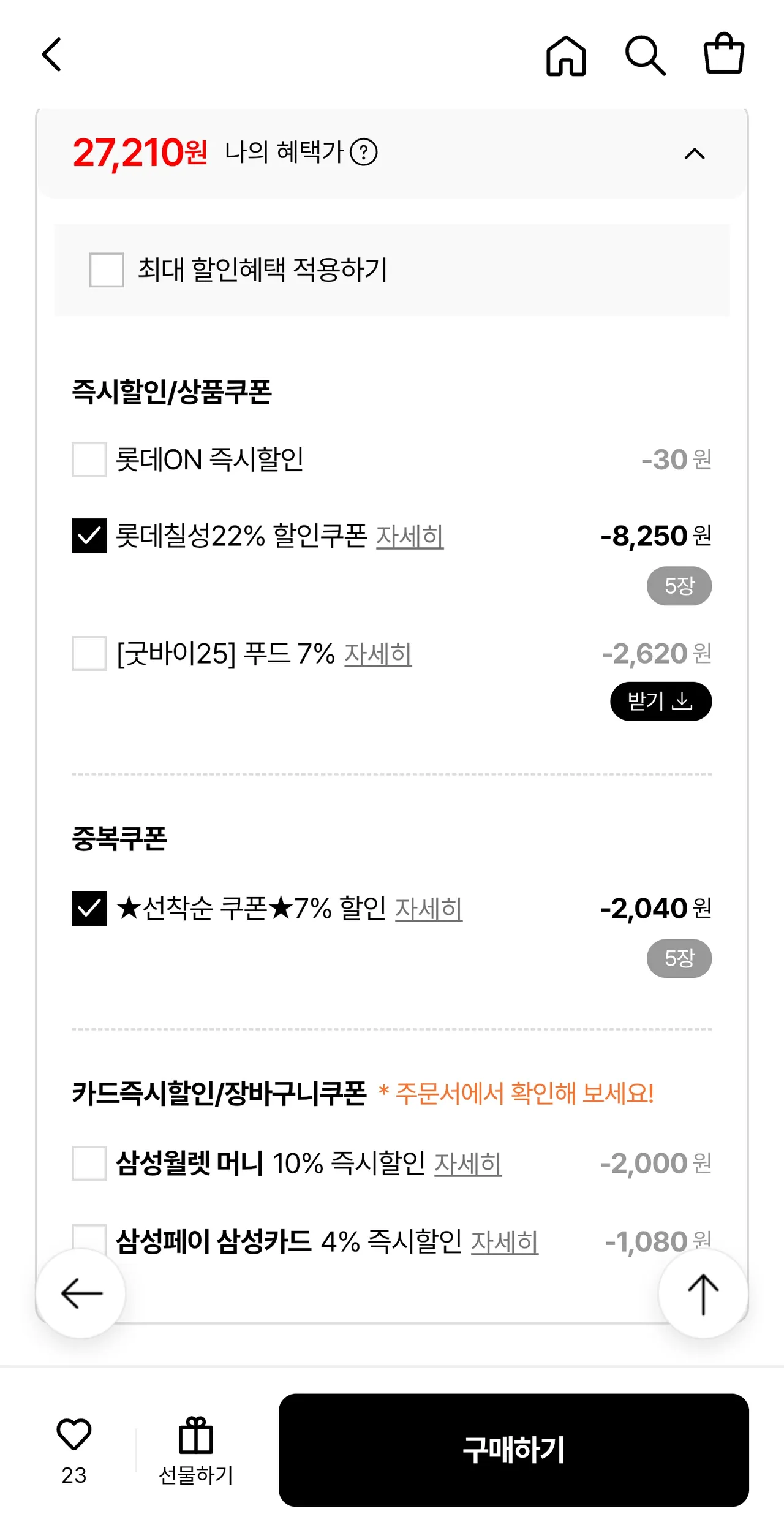Uncheck the ★선착순 쿠폰★7% 할인 checkbox
This screenshot has height=1533, width=784.
pos(89,909)
